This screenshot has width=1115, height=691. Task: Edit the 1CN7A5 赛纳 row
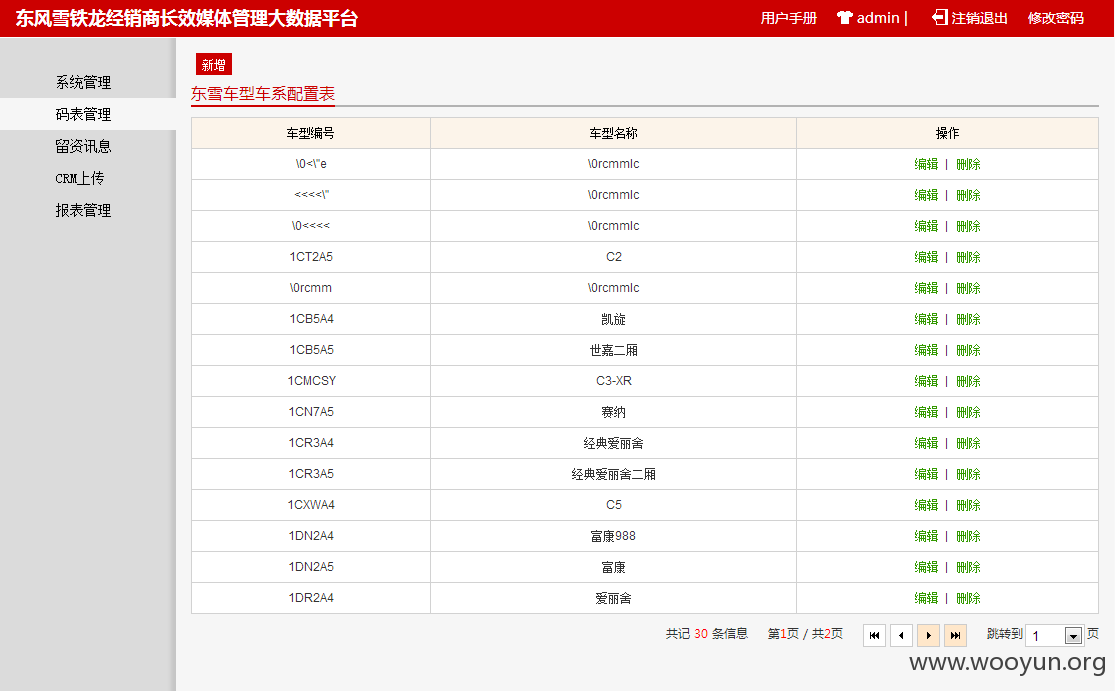tap(926, 412)
